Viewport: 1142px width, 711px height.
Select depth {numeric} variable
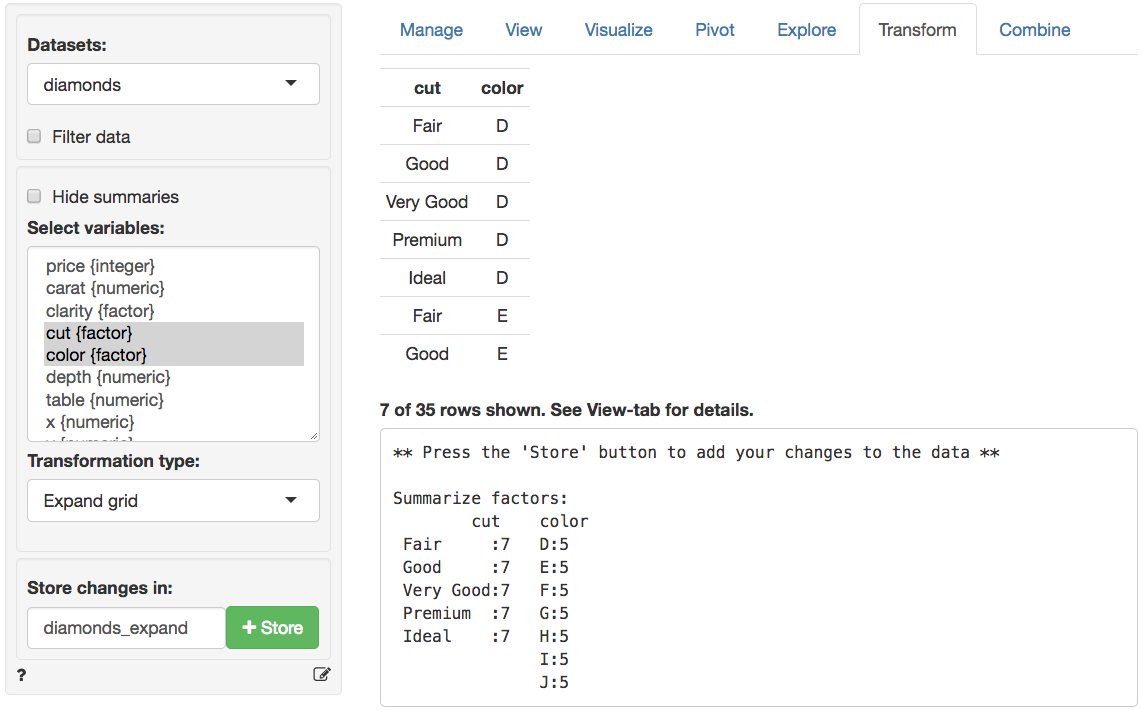(x=108, y=377)
